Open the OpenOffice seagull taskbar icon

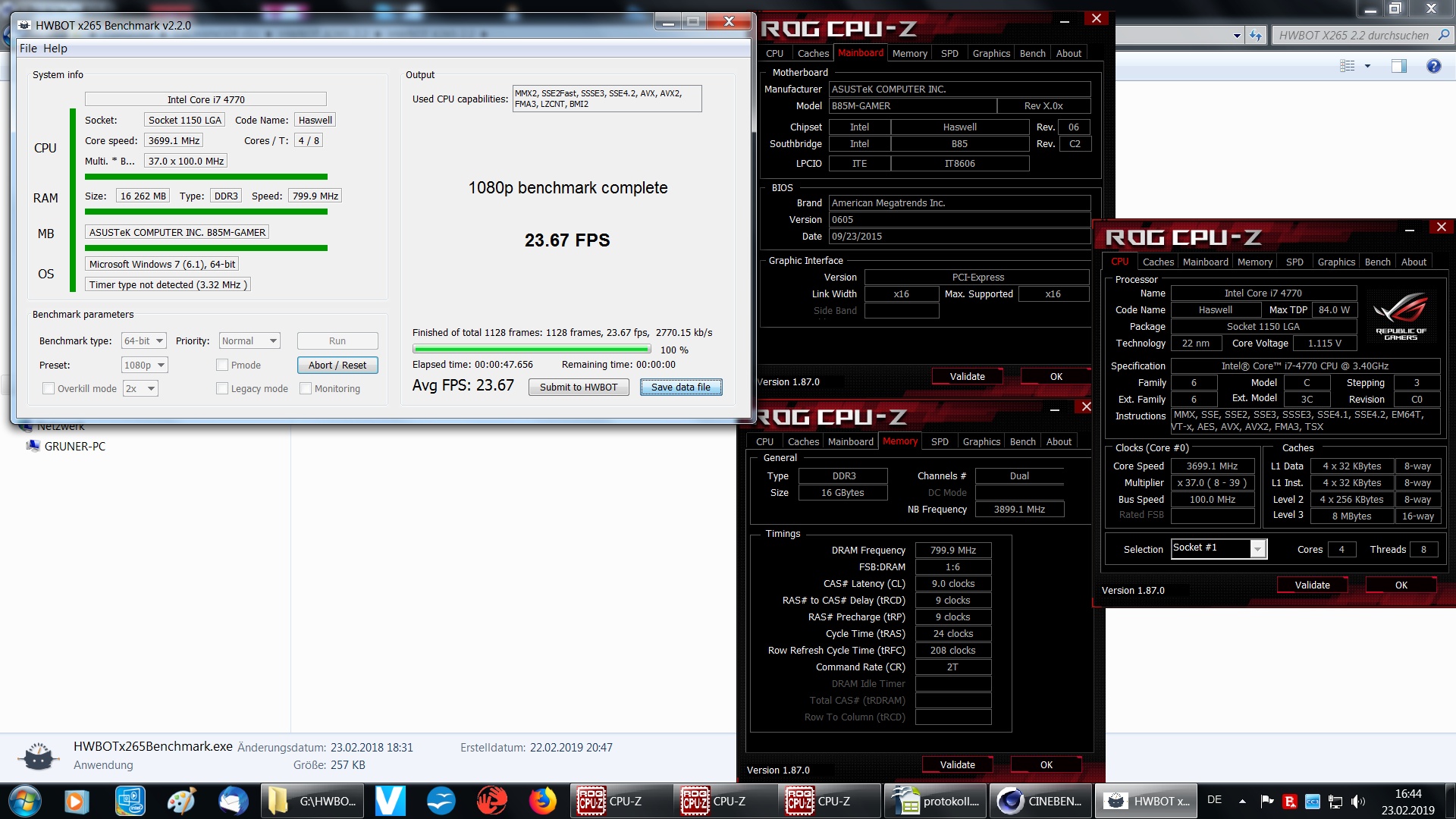(x=441, y=801)
